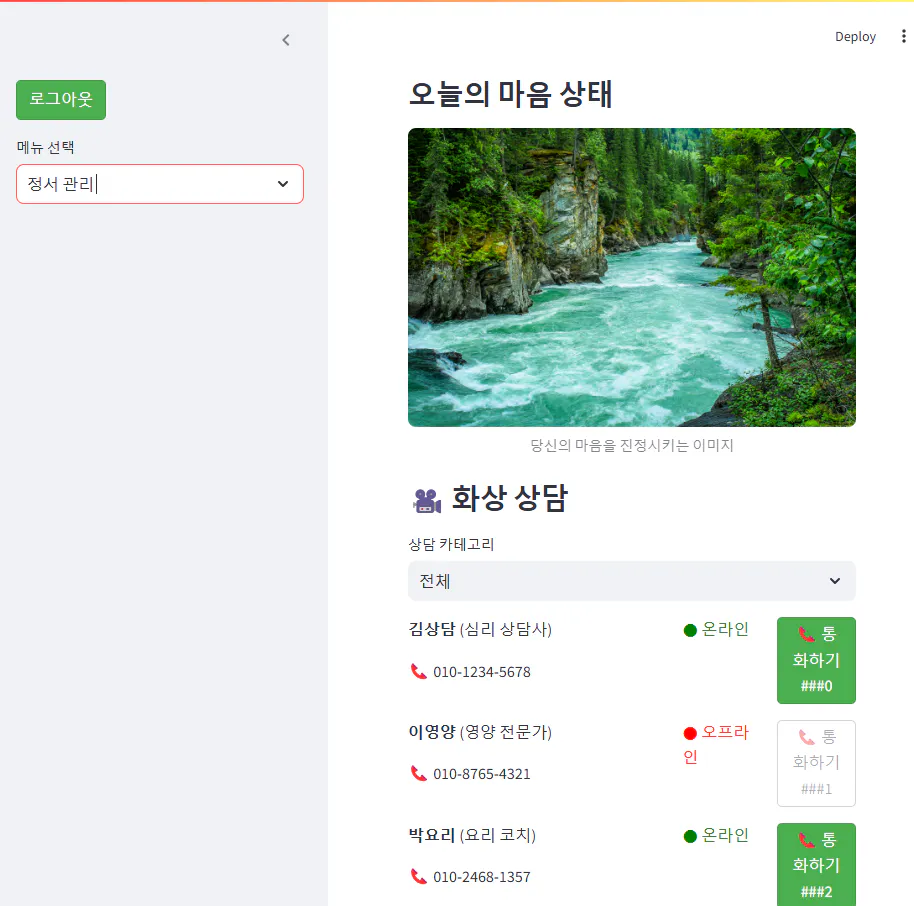The image size is (914, 906).
Task: Click the calming river image
Action: point(631,277)
